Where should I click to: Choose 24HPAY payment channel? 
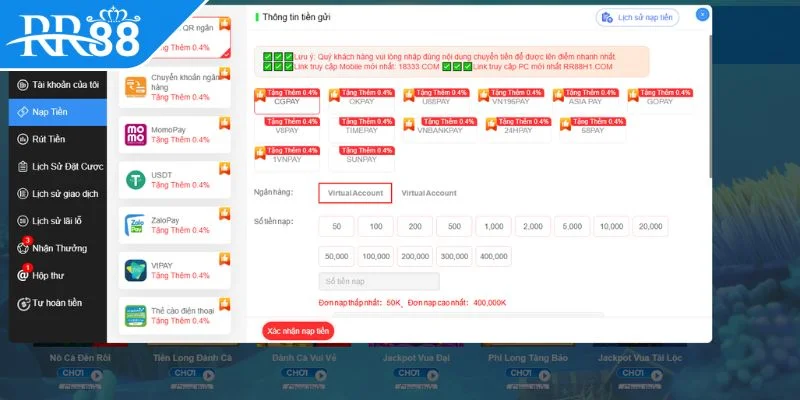(x=518, y=131)
